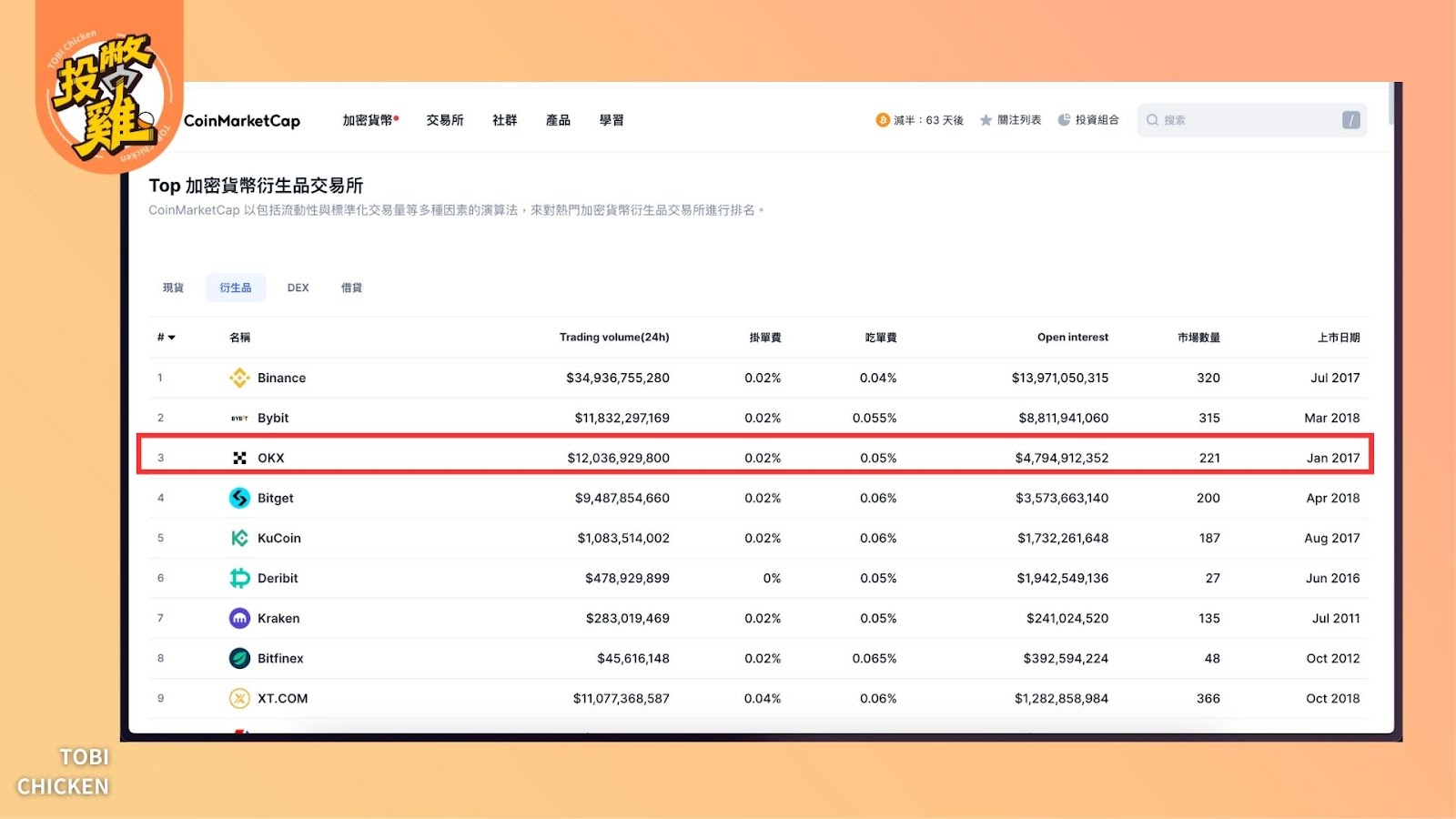This screenshot has width=1456, height=819.
Task: Sort by Trading volume(24h) column header
Action: point(614,337)
